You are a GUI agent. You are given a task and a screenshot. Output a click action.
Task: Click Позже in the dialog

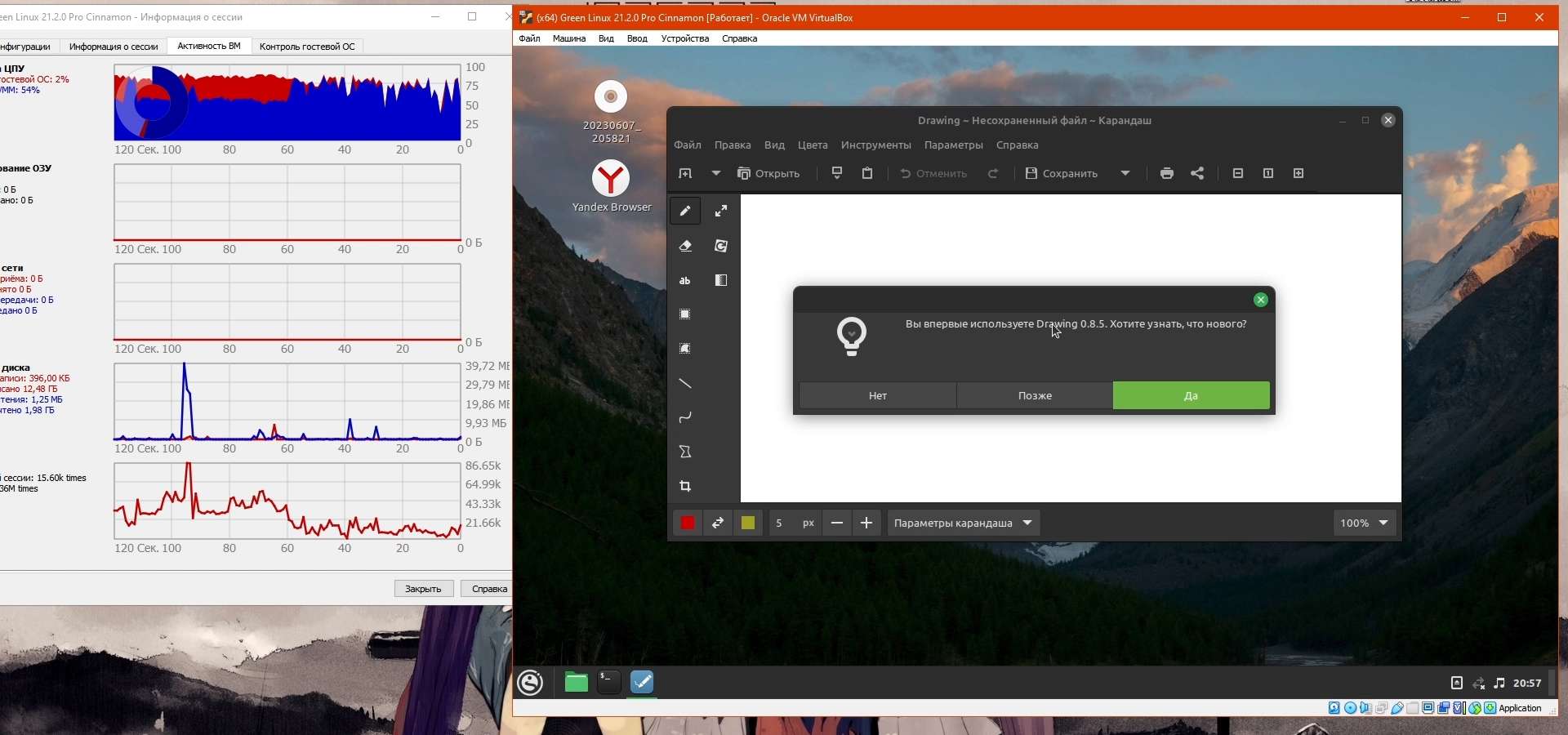[1035, 396]
